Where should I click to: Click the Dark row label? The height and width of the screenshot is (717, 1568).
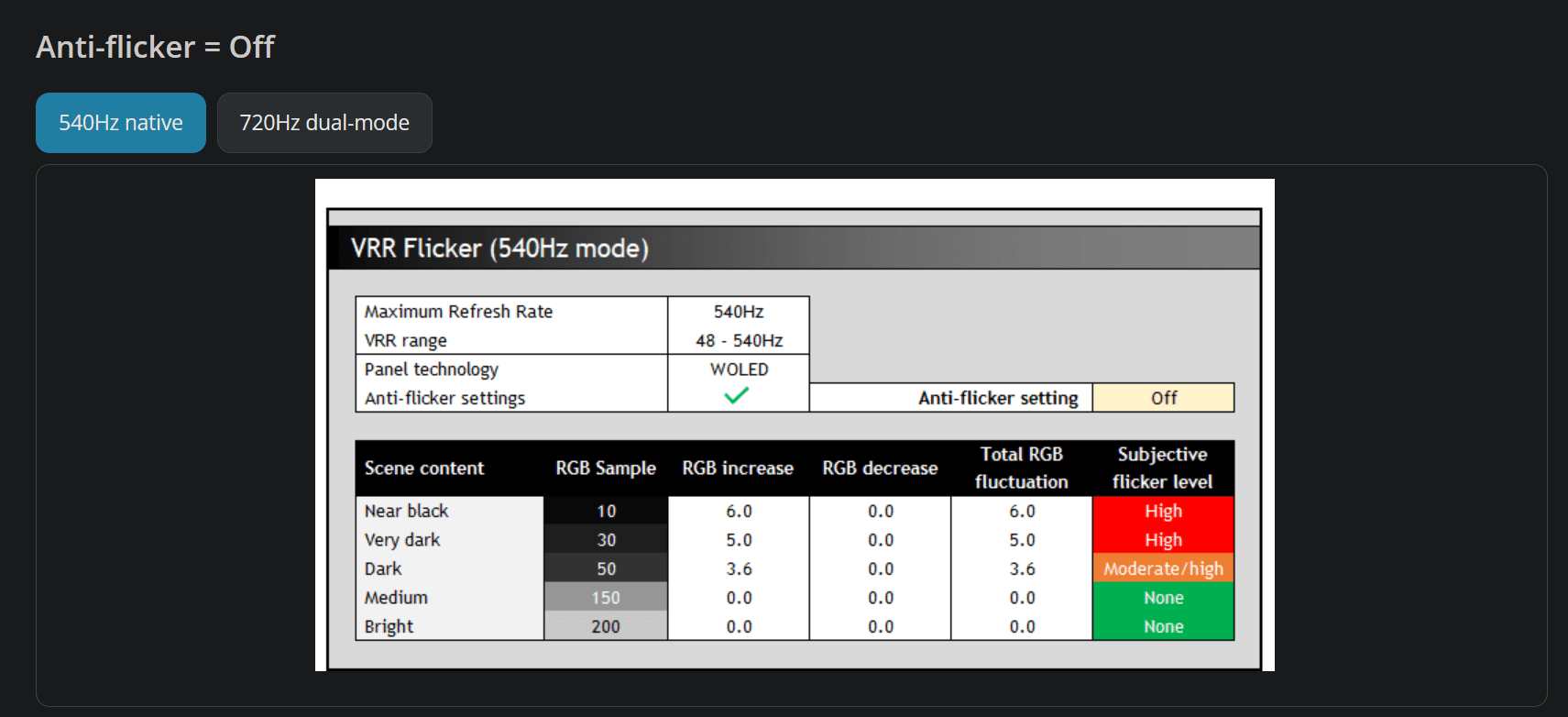tap(383, 568)
